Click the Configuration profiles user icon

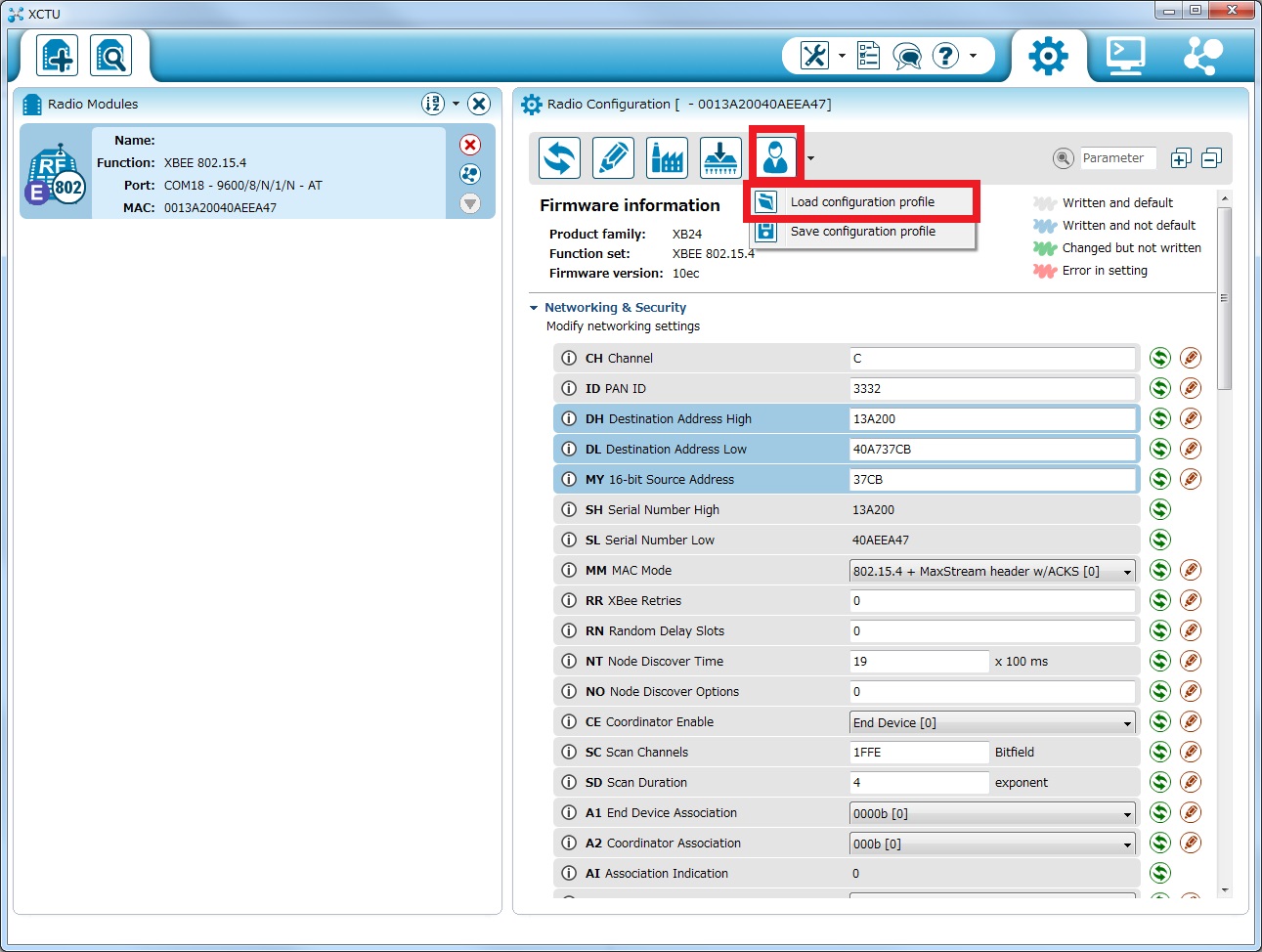776,156
